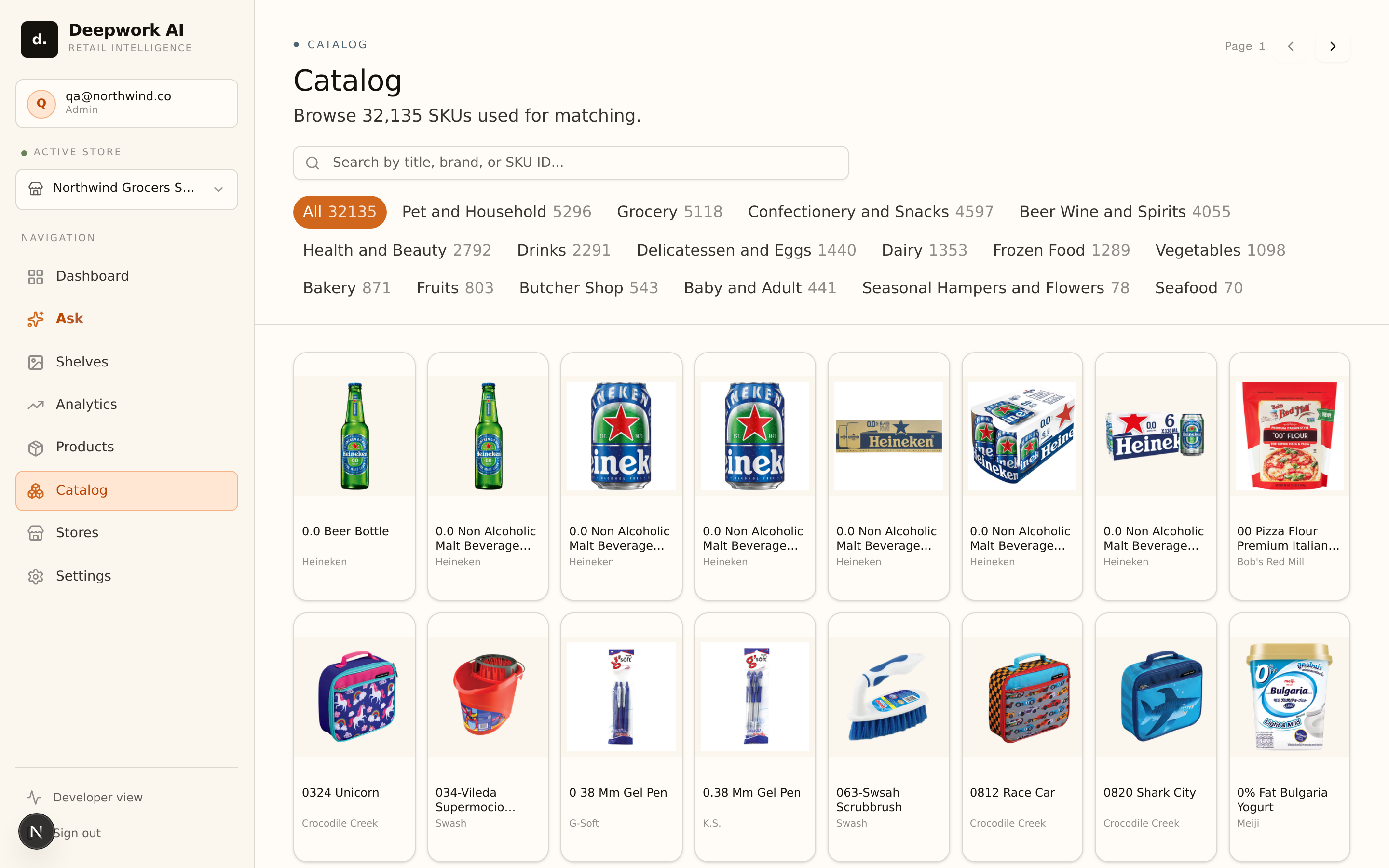Filter by Beer Wine and Spirits
The image size is (1389, 868).
point(1125,212)
